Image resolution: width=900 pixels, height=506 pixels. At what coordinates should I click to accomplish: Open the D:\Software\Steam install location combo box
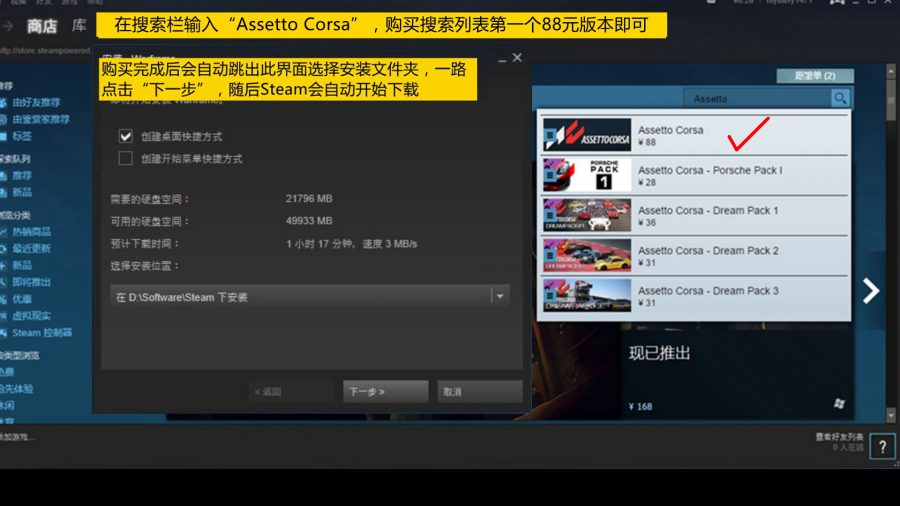pos(309,297)
